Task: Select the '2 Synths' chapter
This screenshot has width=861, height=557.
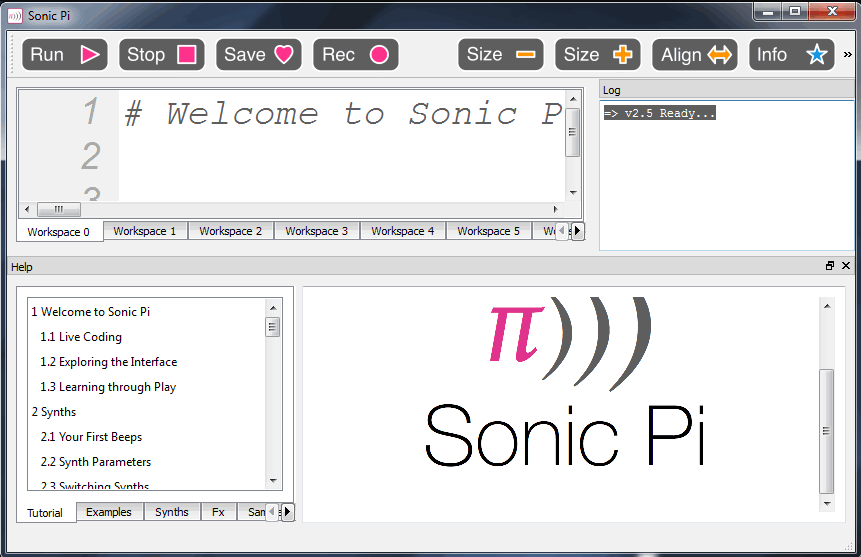Action: 54,412
